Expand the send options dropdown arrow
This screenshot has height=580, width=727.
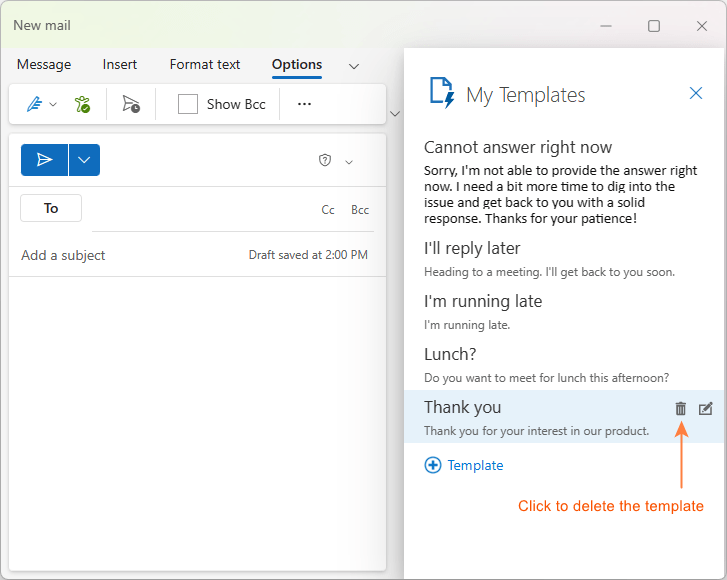(84, 160)
